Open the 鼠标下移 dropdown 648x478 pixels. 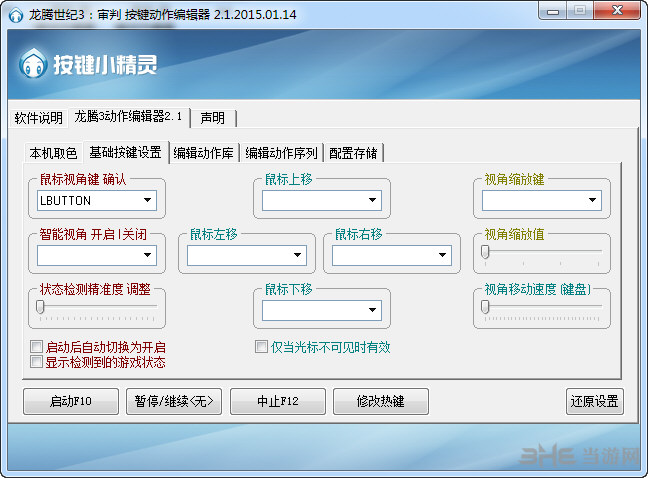322,310
